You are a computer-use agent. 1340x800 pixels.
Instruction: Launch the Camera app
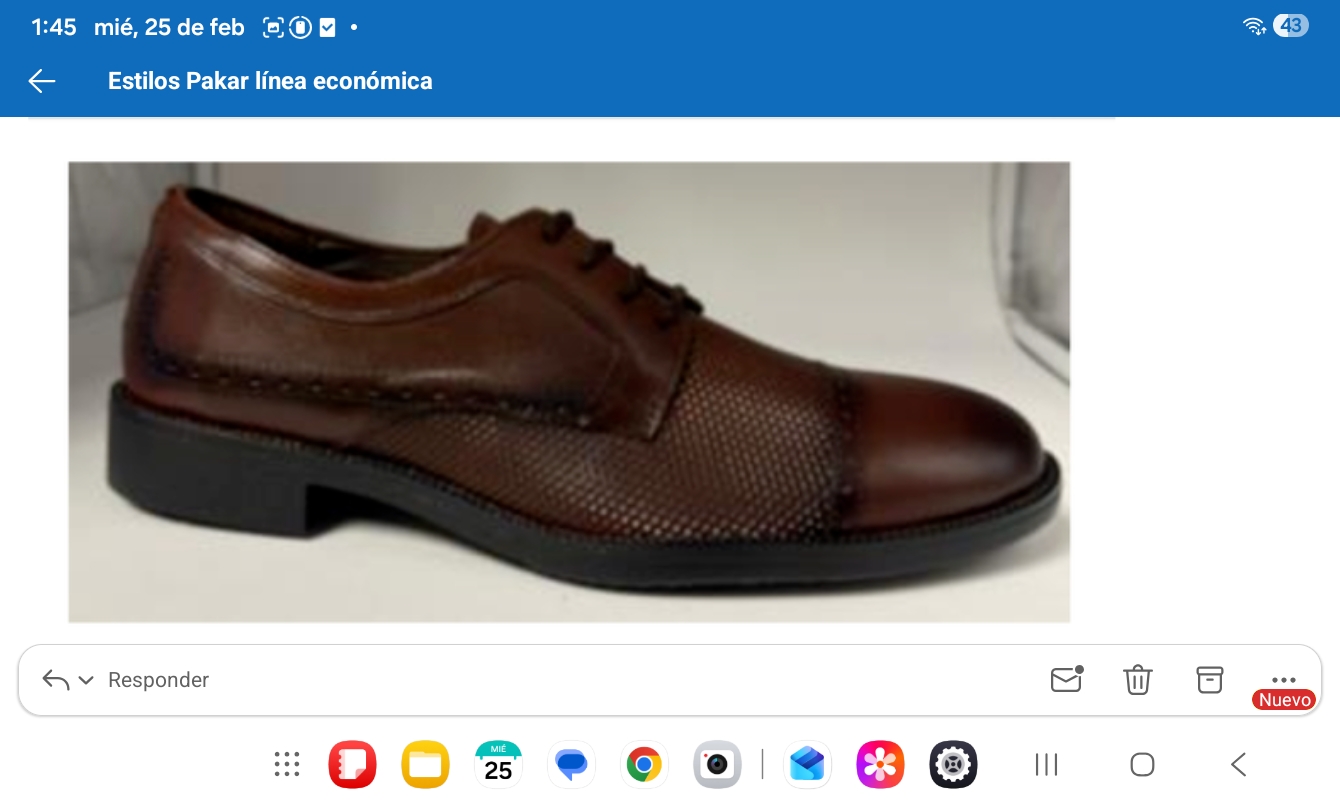(717, 765)
